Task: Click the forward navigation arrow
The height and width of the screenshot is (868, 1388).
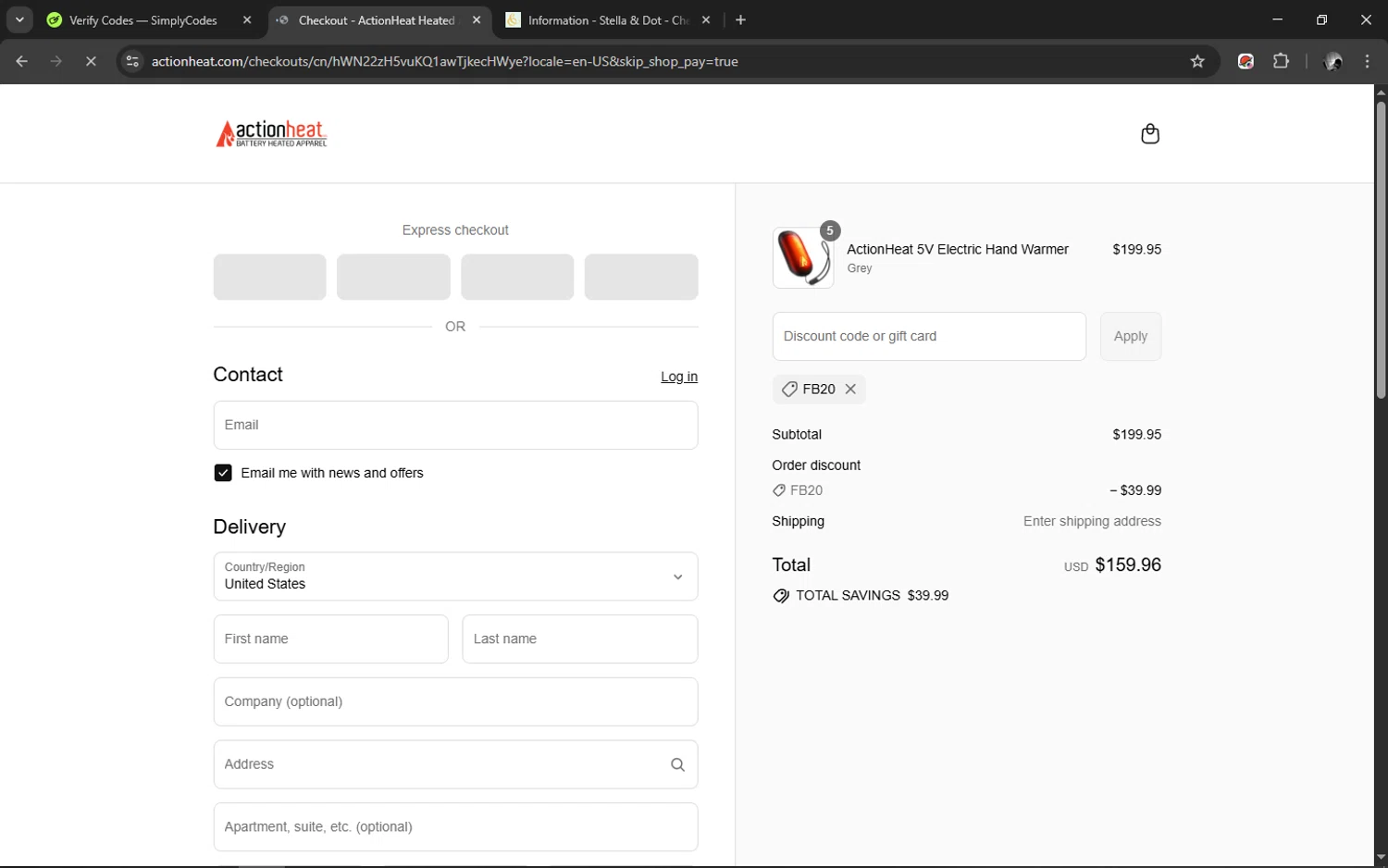Action: [56, 61]
